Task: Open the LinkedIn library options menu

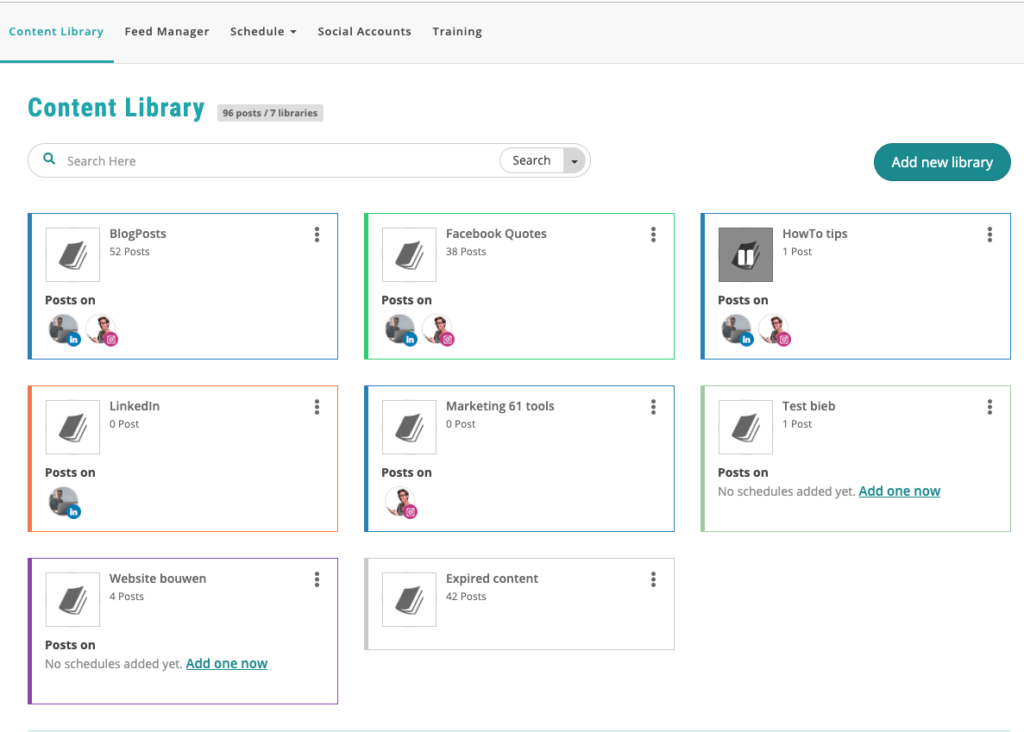Action: point(317,407)
